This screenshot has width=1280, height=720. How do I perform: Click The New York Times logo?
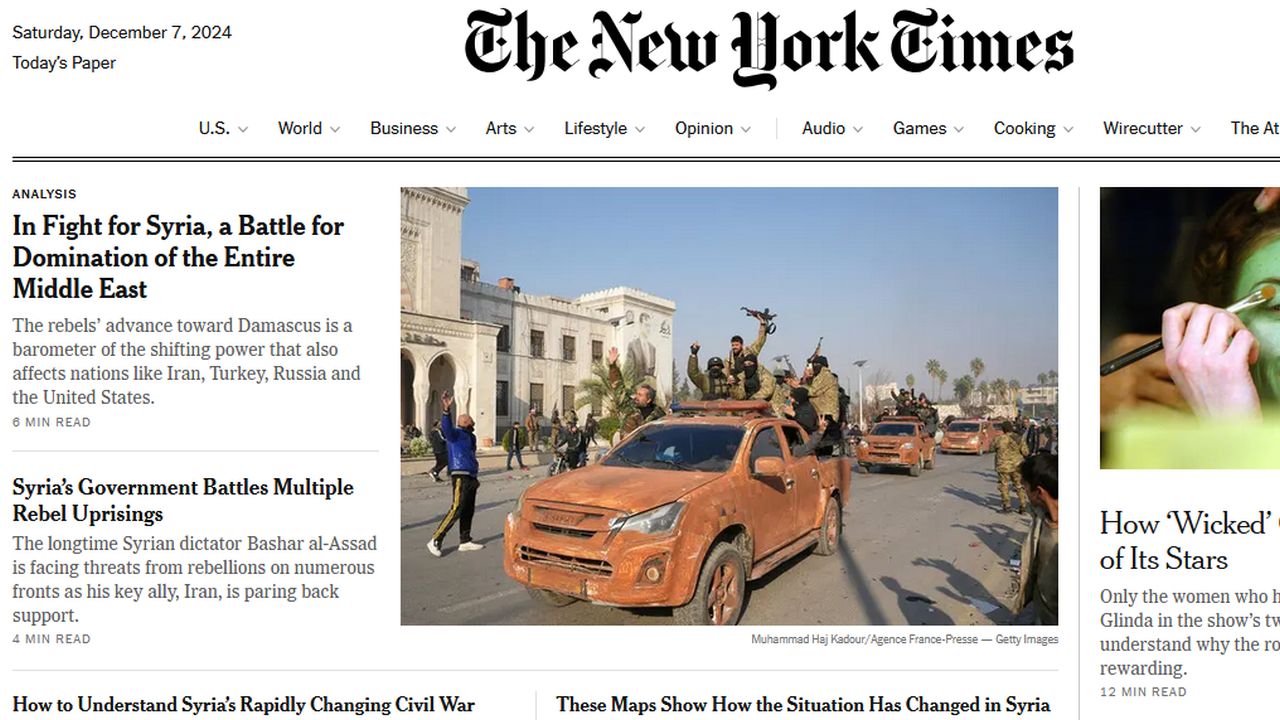(769, 47)
